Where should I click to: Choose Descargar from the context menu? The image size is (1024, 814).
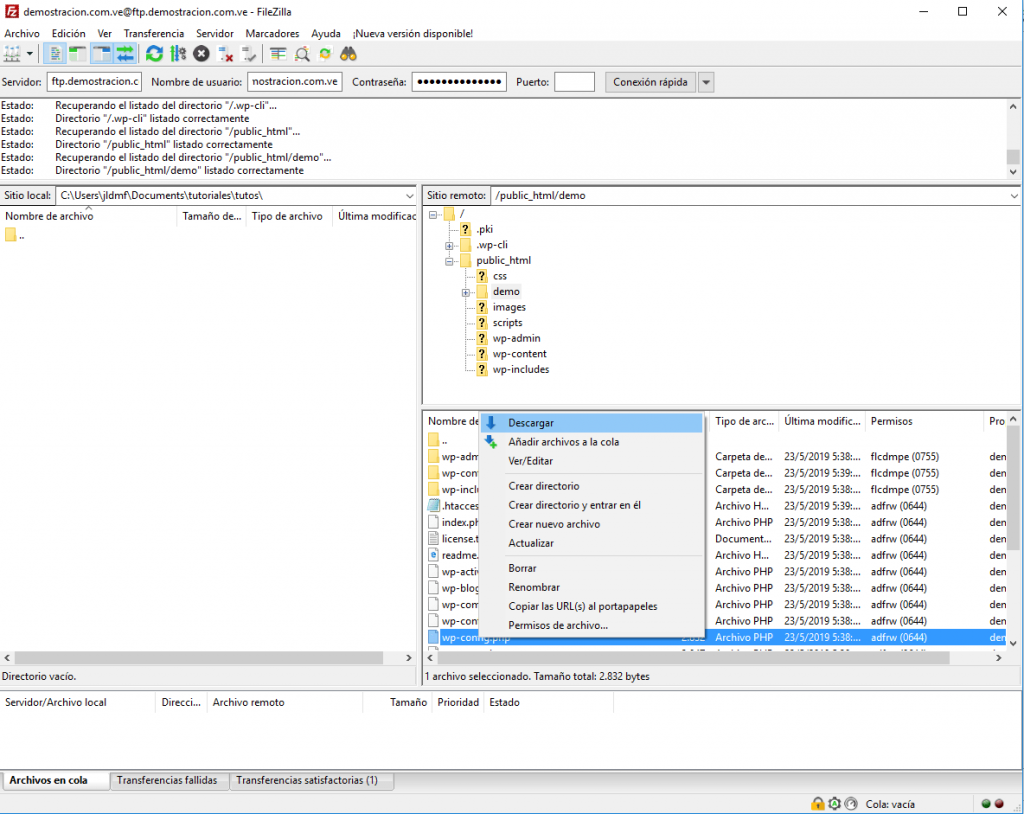[x=530, y=423]
